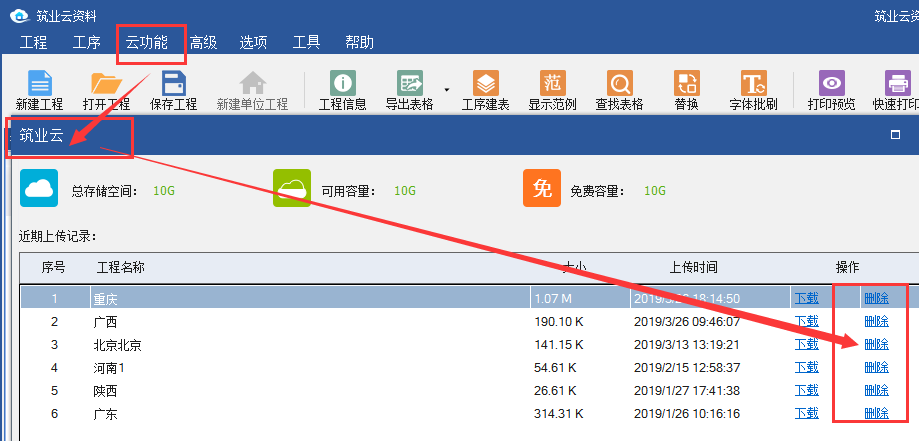The image size is (919, 441).
Task: Open the 工具 menu
Action: 306,42
